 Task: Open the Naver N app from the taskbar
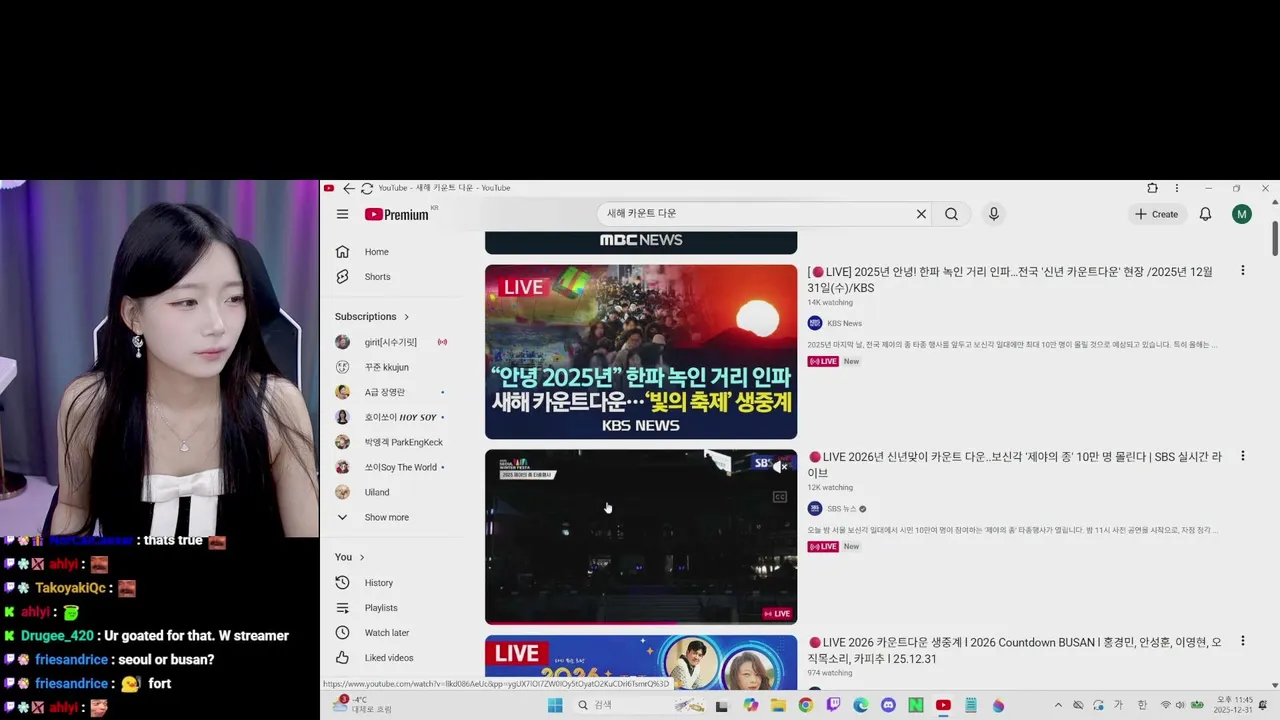915,705
